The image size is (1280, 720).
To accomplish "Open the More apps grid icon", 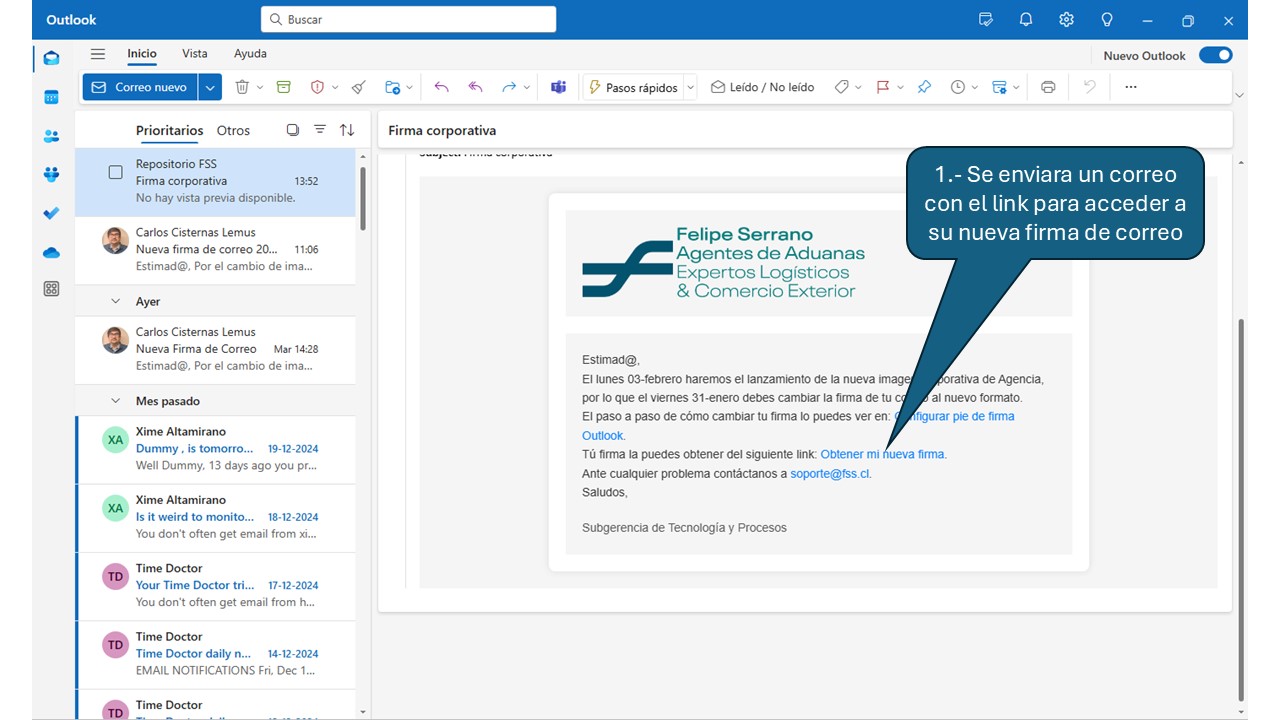I will click(51, 289).
